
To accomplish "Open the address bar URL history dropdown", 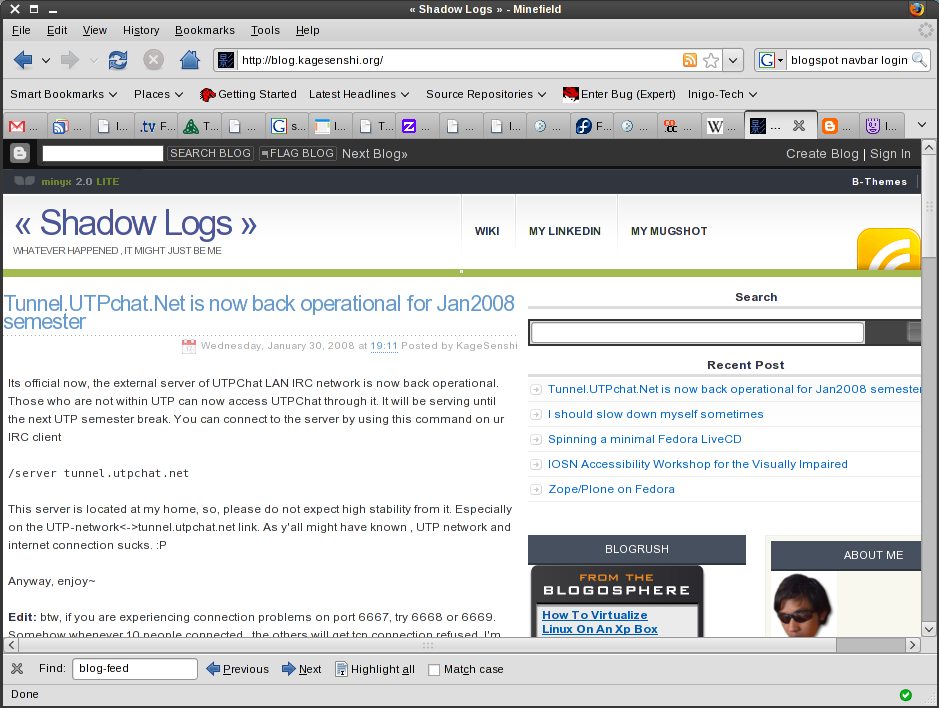I will pyautogui.click(x=733, y=60).
